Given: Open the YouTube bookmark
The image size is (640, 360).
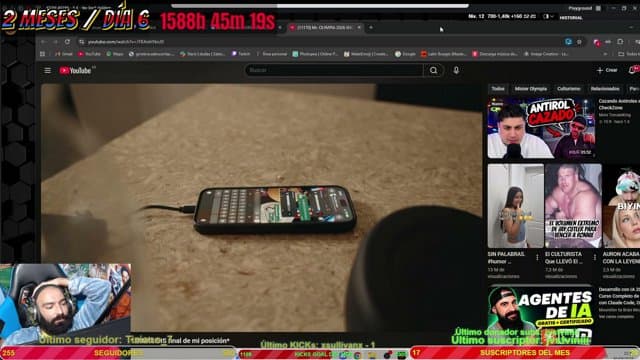Looking at the screenshot, I should point(89,54).
